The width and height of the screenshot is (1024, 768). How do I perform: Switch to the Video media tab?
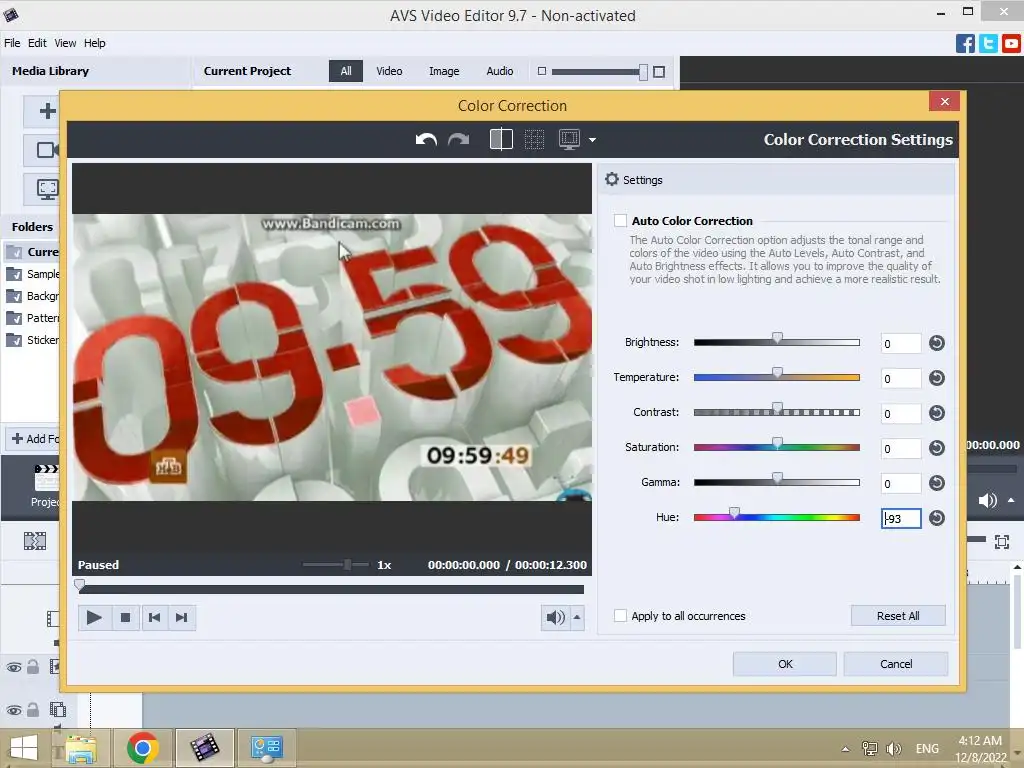tap(389, 71)
